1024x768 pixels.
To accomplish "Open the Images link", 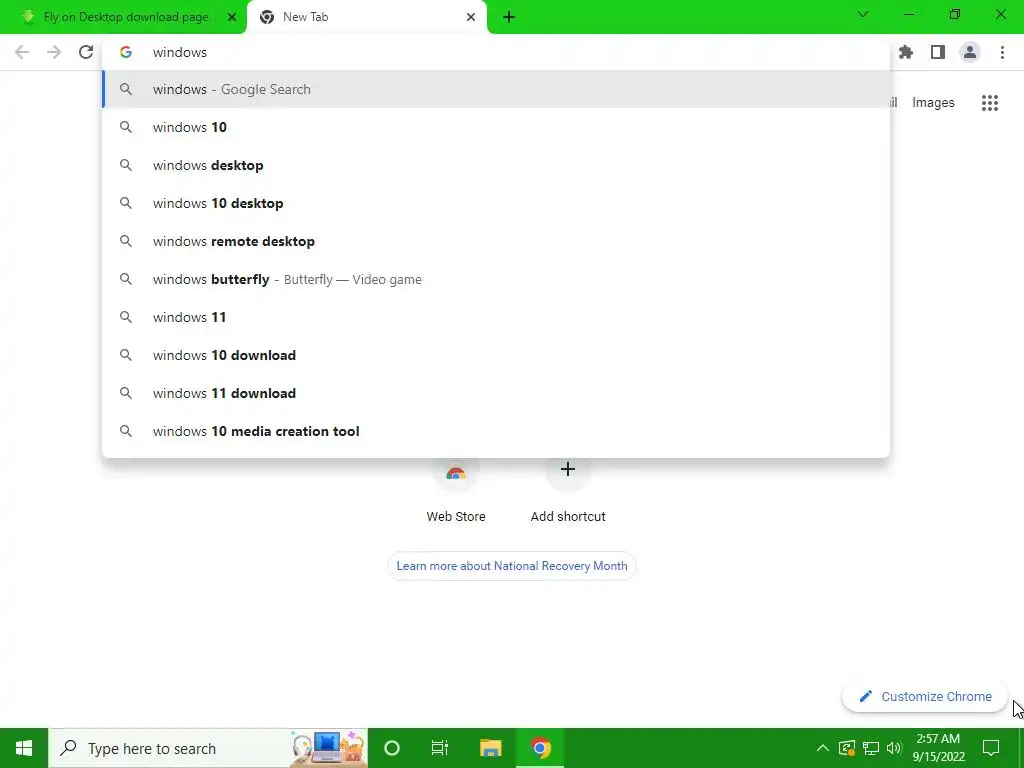I will (933, 103).
